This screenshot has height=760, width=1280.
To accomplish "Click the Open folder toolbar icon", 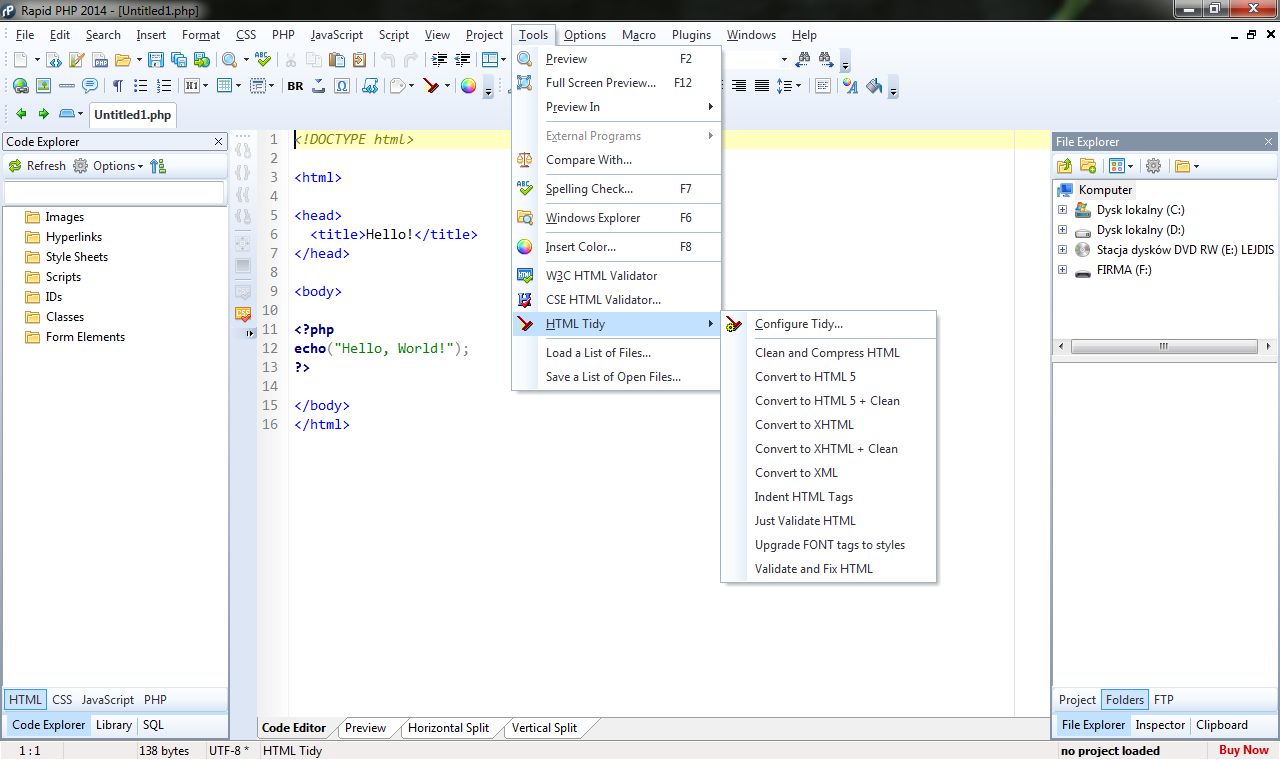I will click(x=123, y=60).
